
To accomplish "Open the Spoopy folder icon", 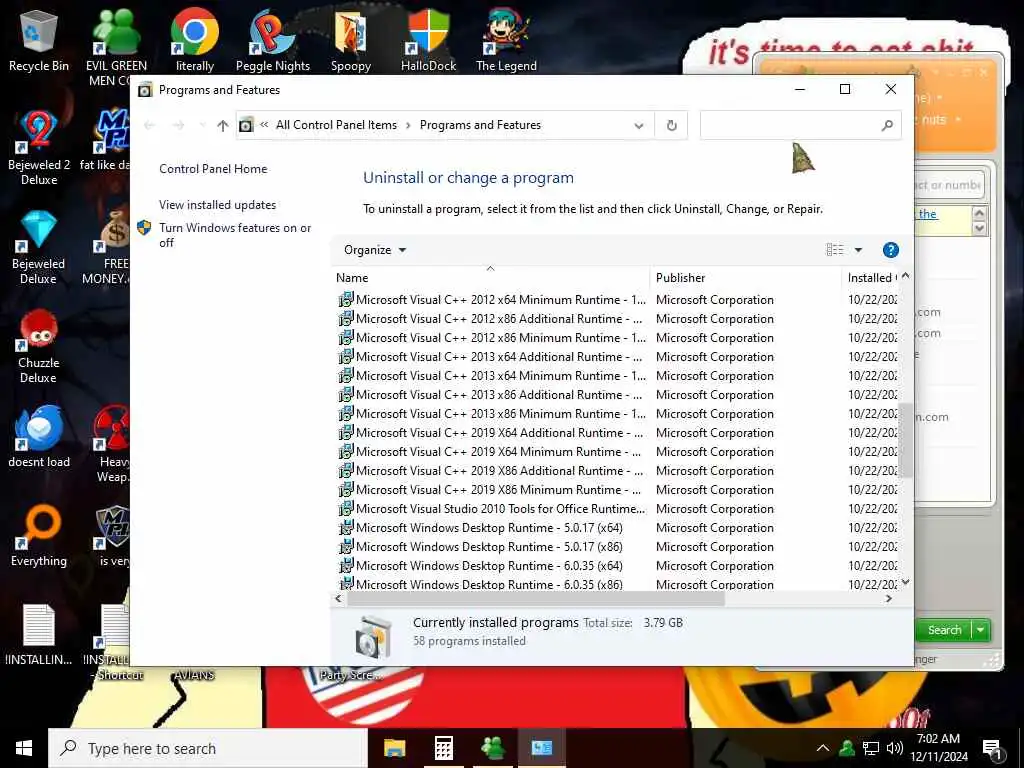I will click(351, 40).
